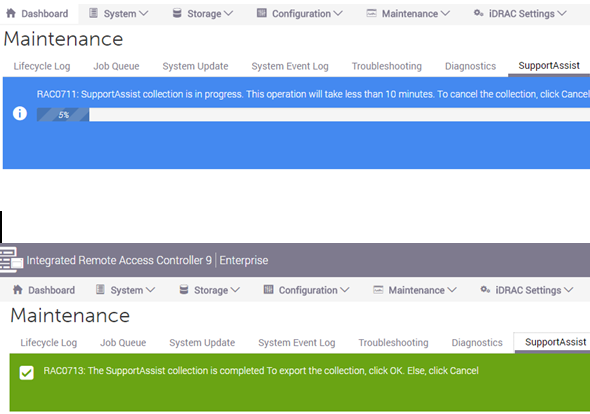Click the Storage disk icon in the top menu

pos(177,14)
